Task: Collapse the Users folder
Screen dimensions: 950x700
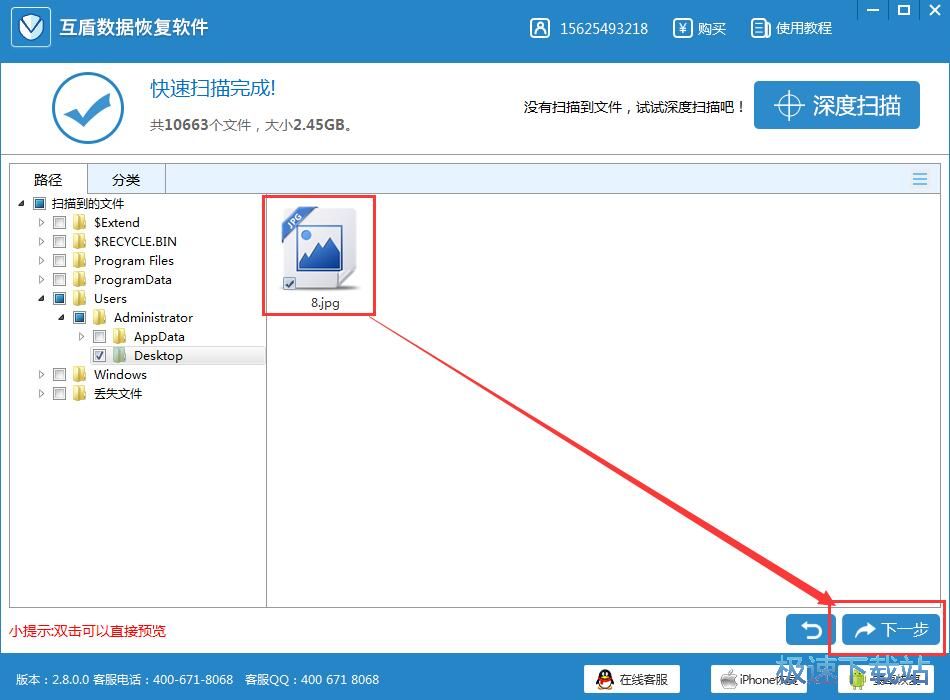Action: coord(41,298)
